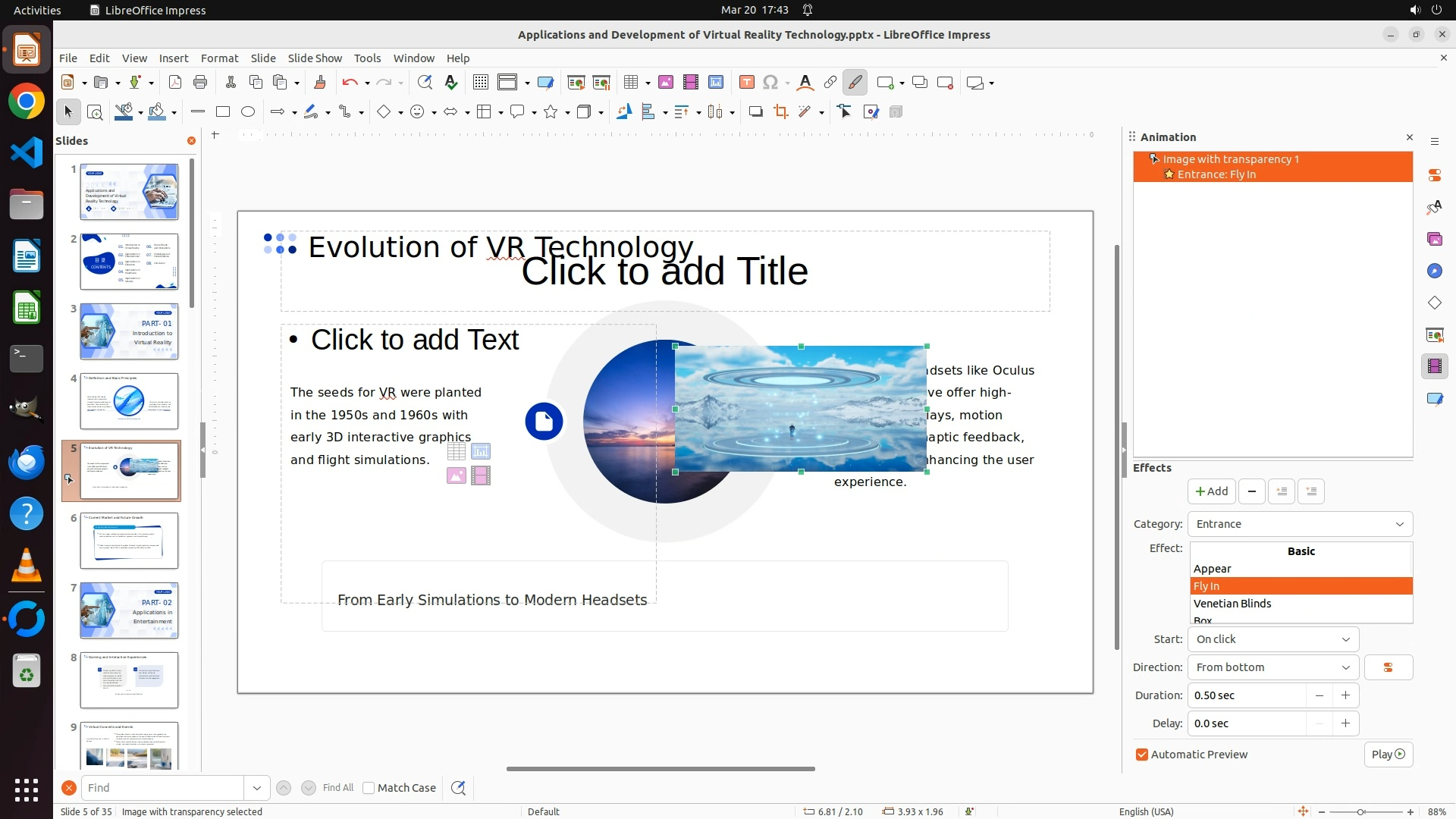1456x819 pixels.
Task: Open the Format menu
Action: (219, 58)
